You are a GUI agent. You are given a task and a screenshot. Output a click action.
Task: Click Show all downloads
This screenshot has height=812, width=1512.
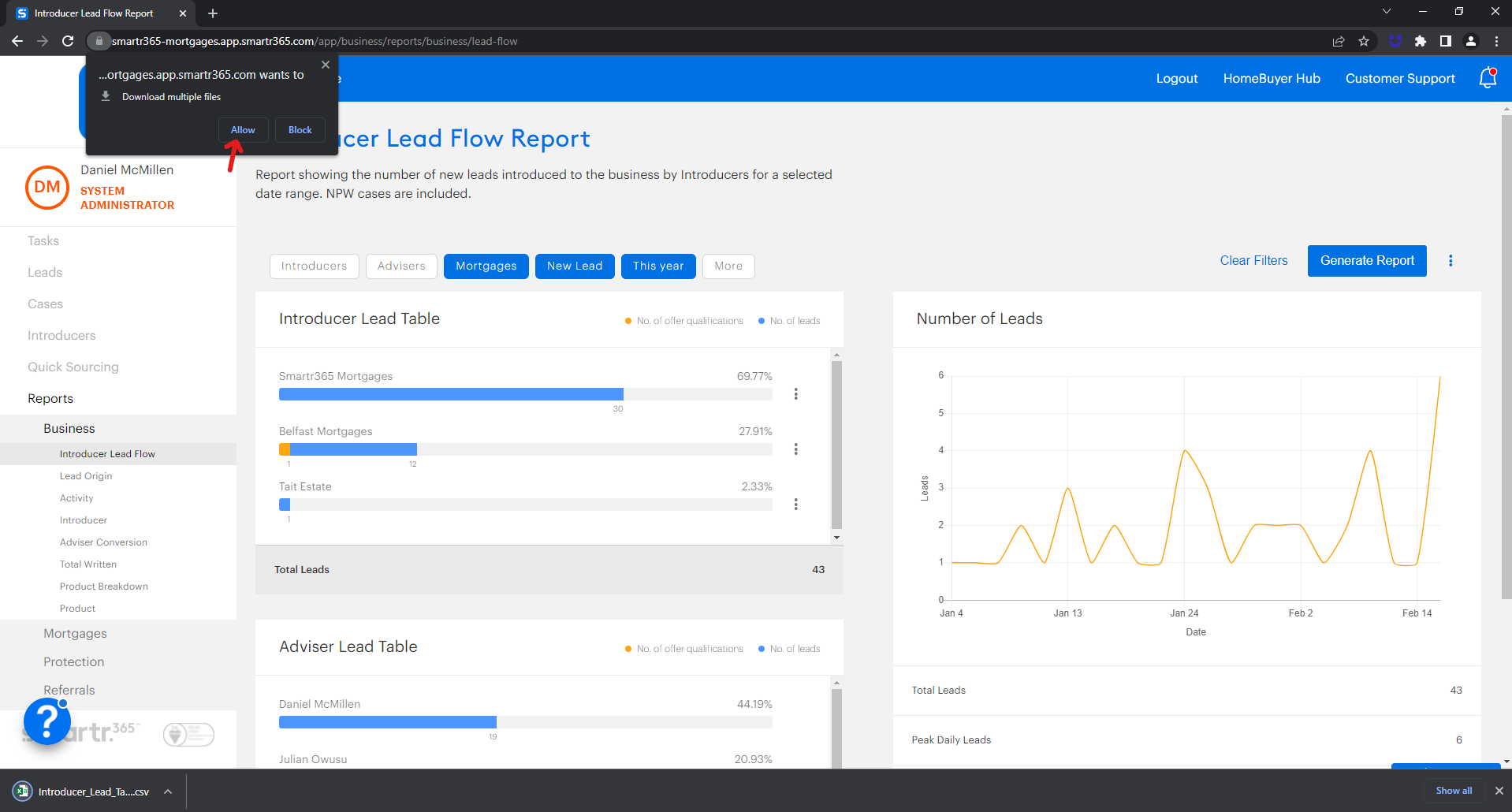coord(1454,791)
